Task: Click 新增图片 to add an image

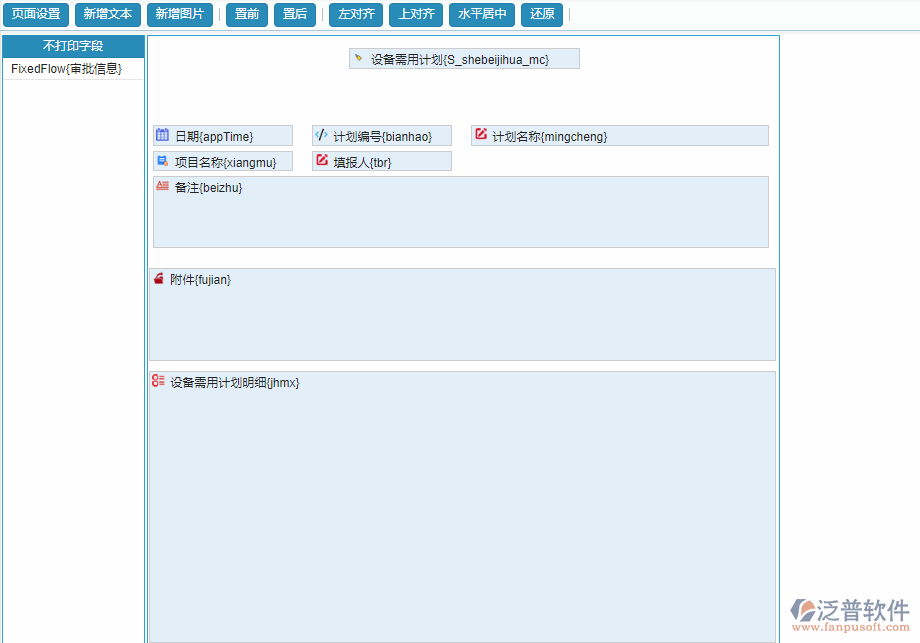Action: click(x=180, y=14)
